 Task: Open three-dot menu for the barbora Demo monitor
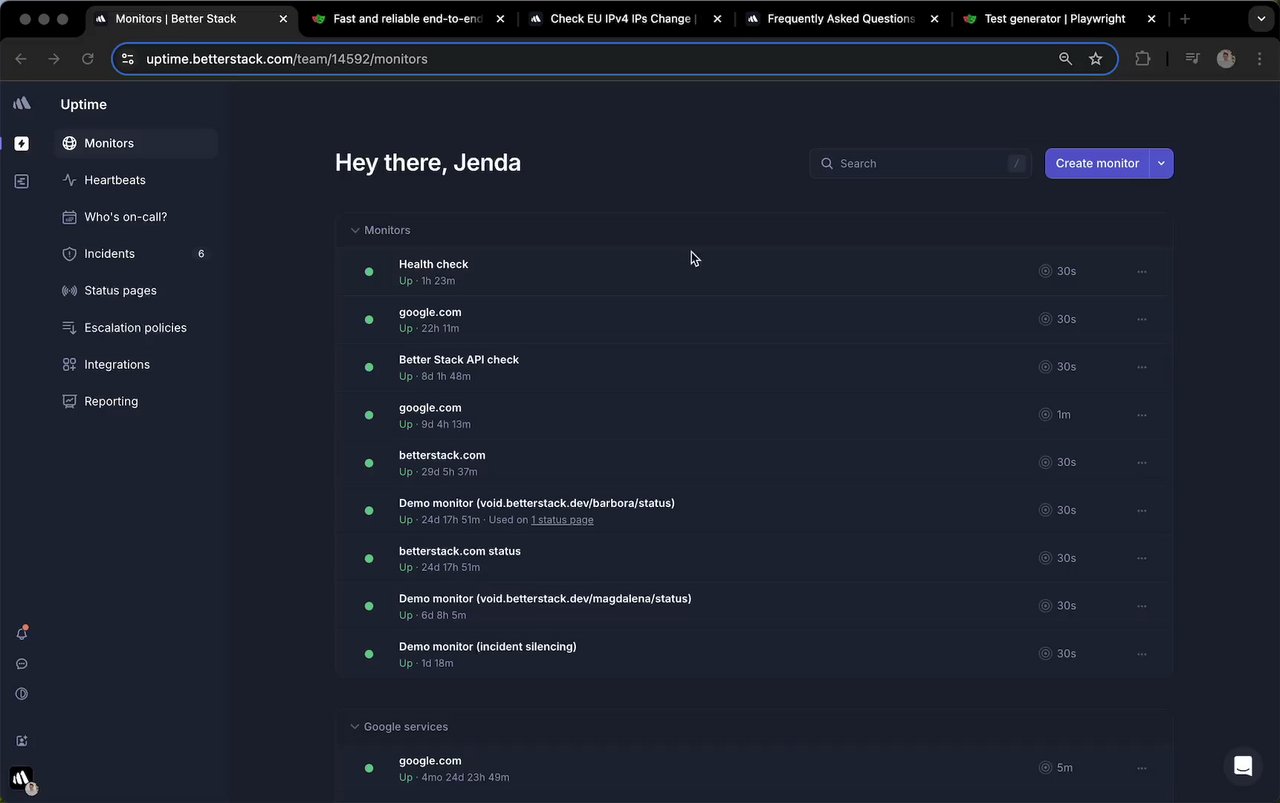coord(1142,511)
